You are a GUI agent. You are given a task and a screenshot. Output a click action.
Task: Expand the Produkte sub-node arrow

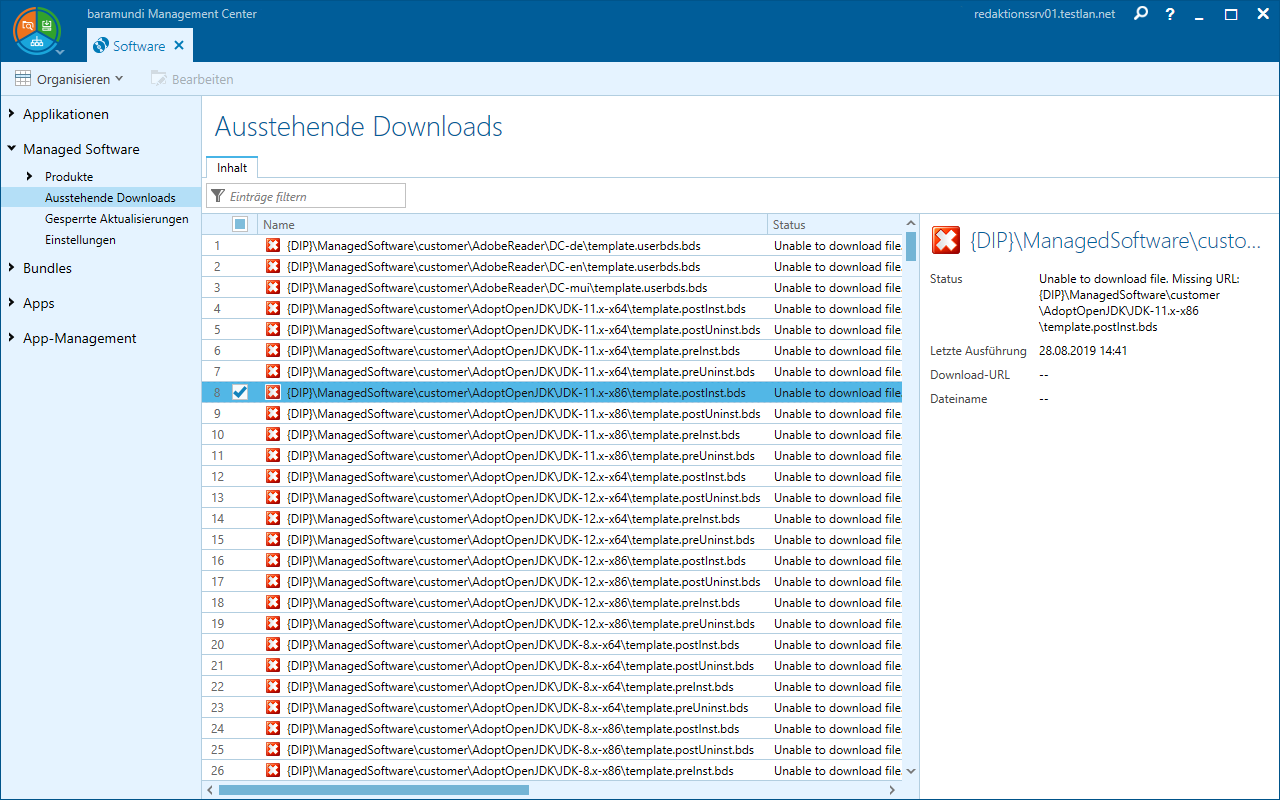(31, 177)
